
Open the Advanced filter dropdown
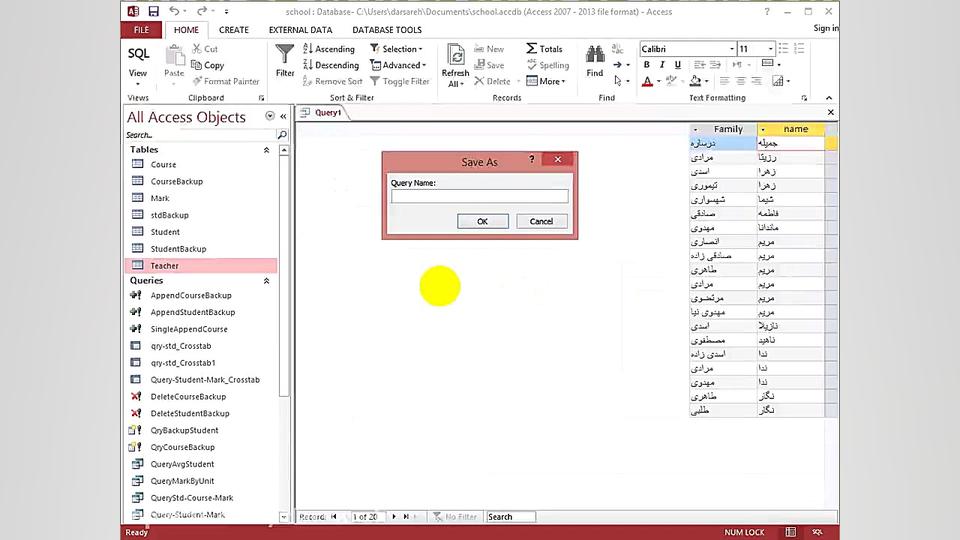point(398,65)
